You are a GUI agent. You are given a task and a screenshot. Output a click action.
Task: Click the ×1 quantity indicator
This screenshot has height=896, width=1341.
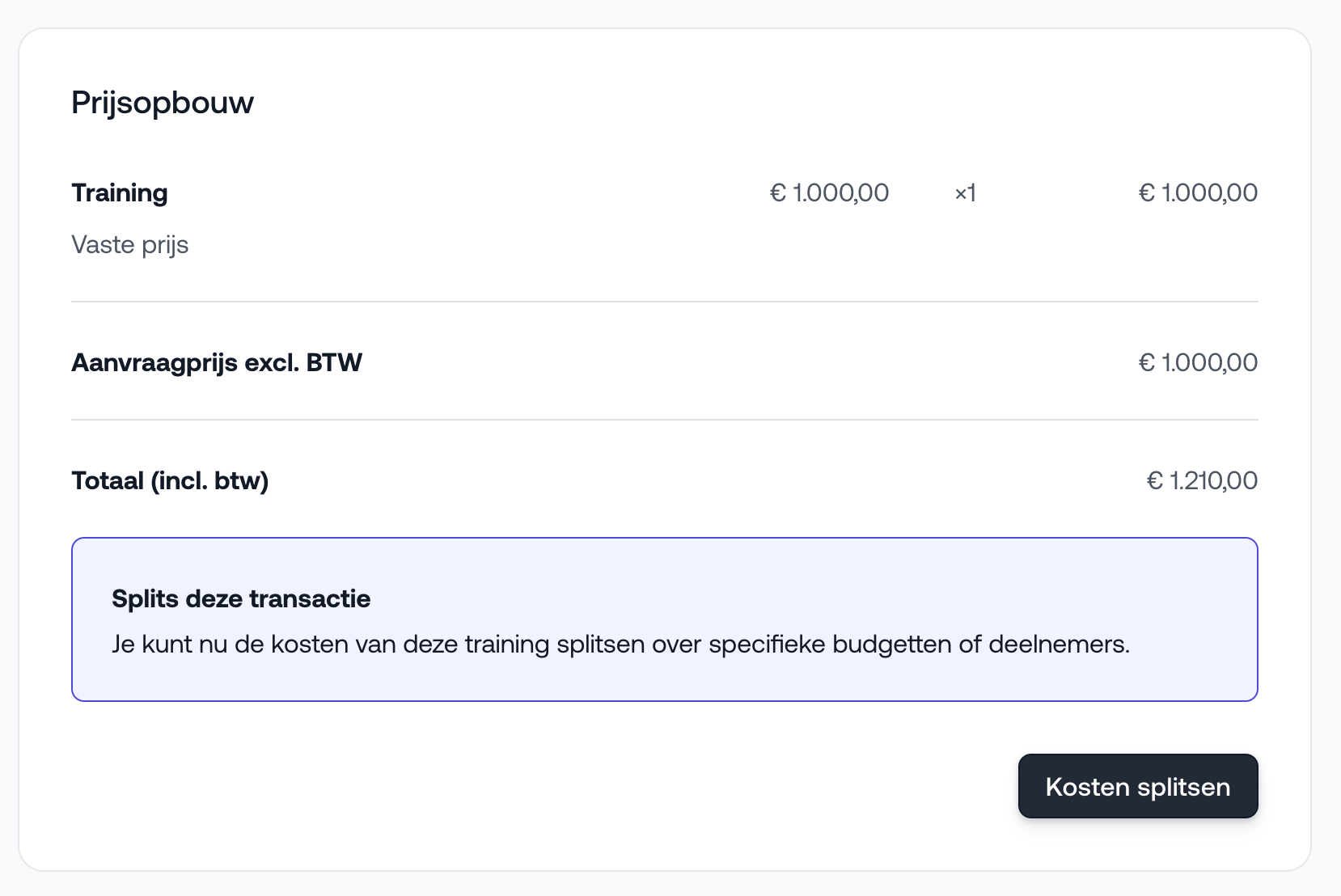coord(965,193)
